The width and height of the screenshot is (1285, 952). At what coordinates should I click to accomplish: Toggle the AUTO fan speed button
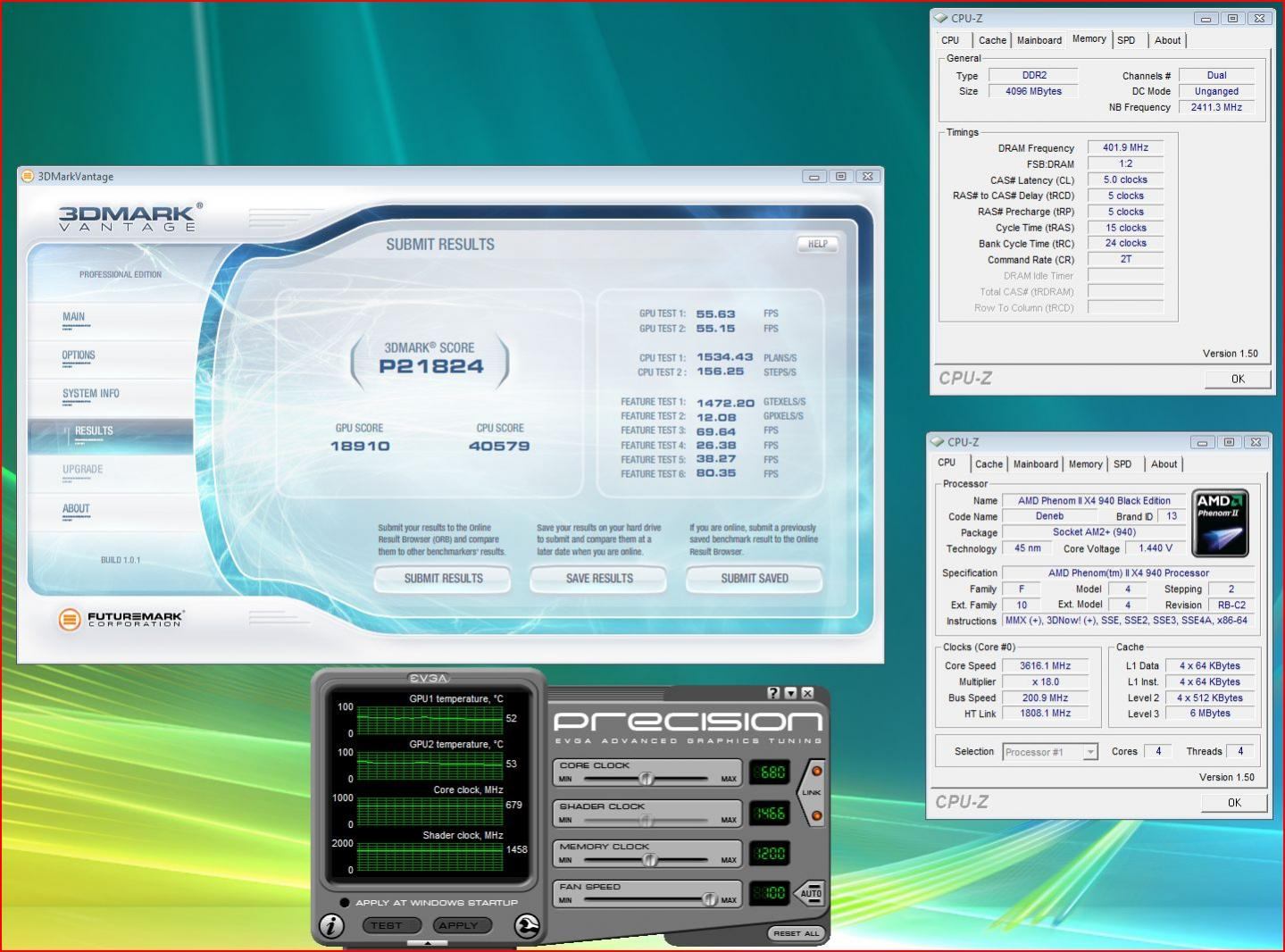click(810, 893)
